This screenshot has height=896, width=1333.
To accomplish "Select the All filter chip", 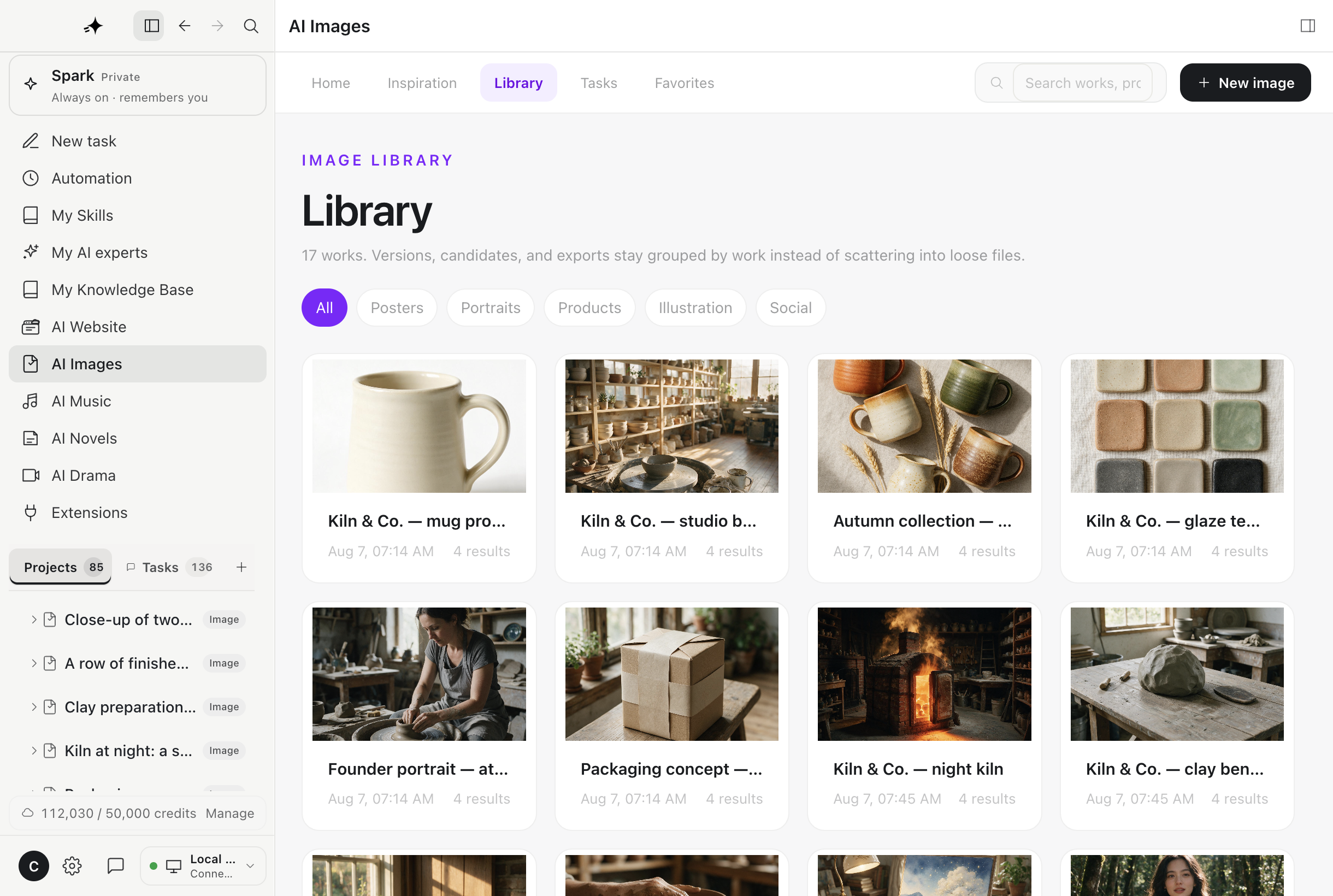I will [325, 308].
